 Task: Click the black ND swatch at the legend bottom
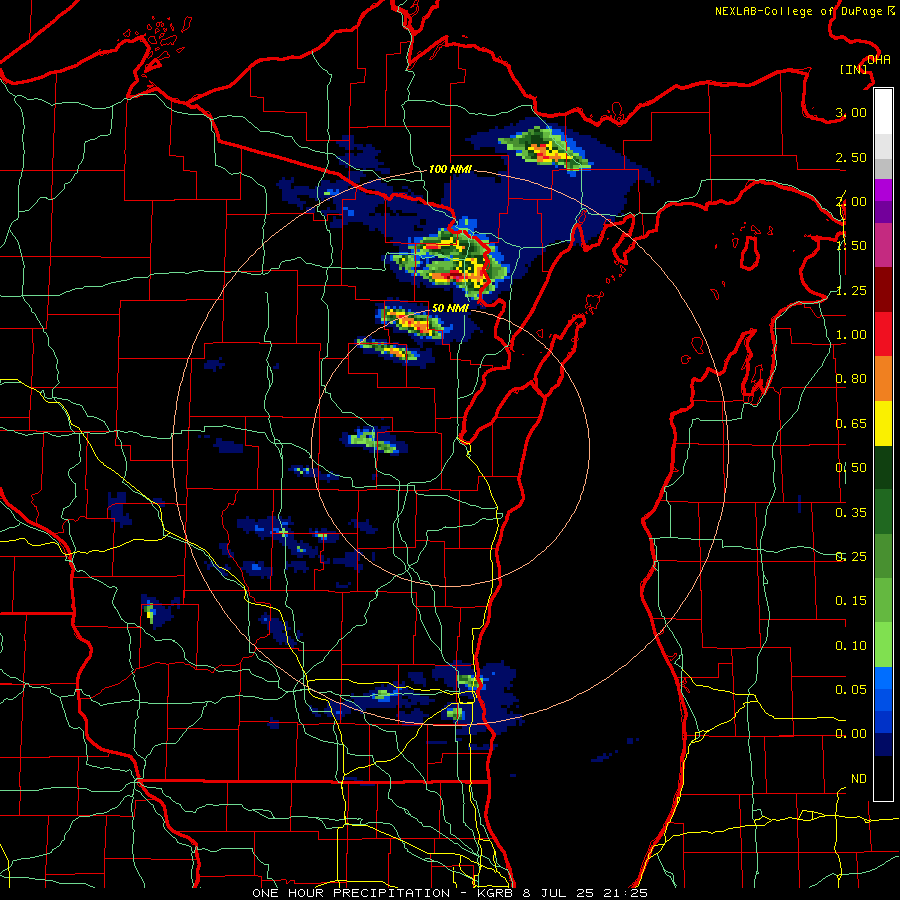[x=883, y=778]
